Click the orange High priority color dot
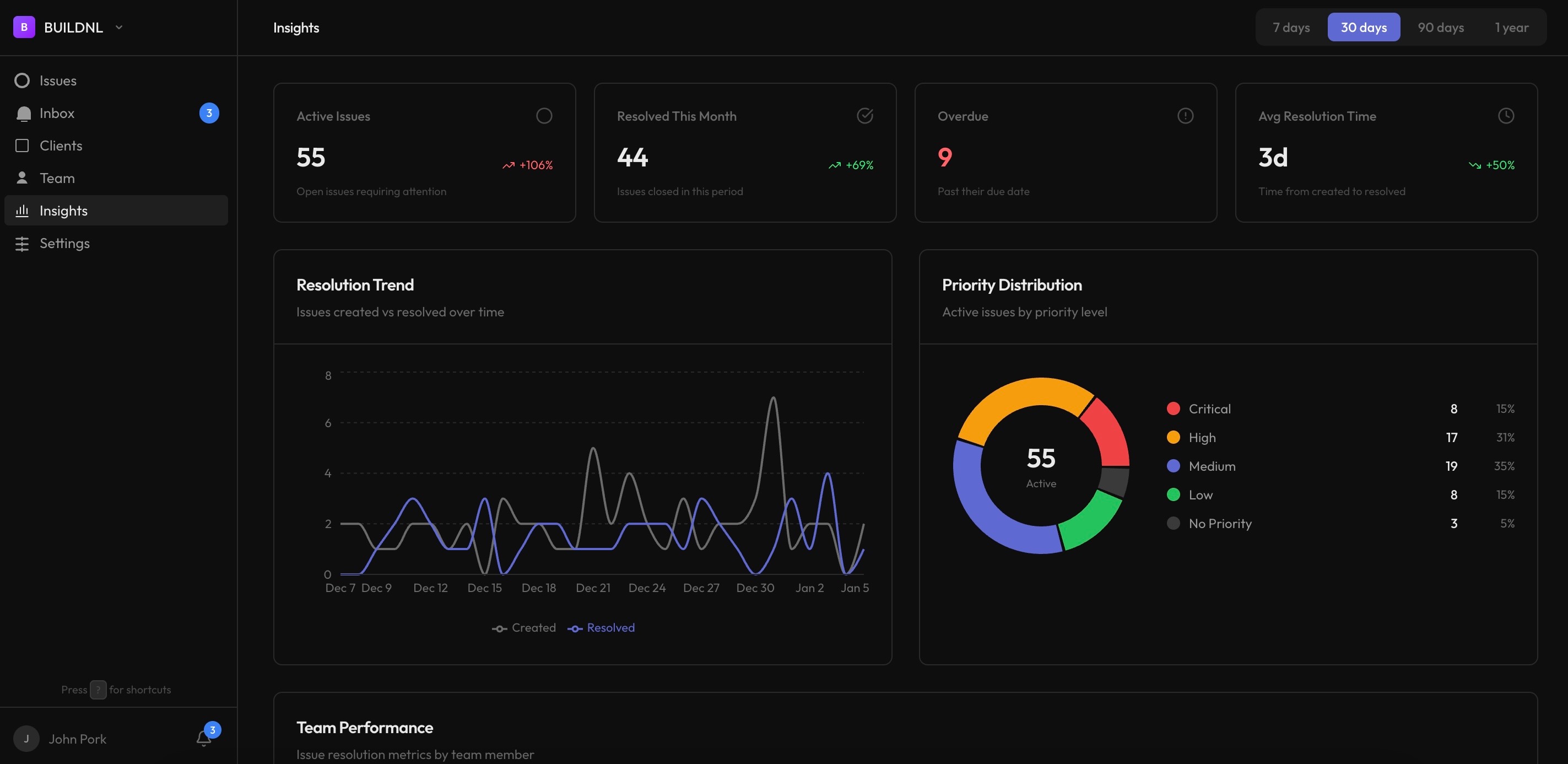 [x=1173, y=437]
